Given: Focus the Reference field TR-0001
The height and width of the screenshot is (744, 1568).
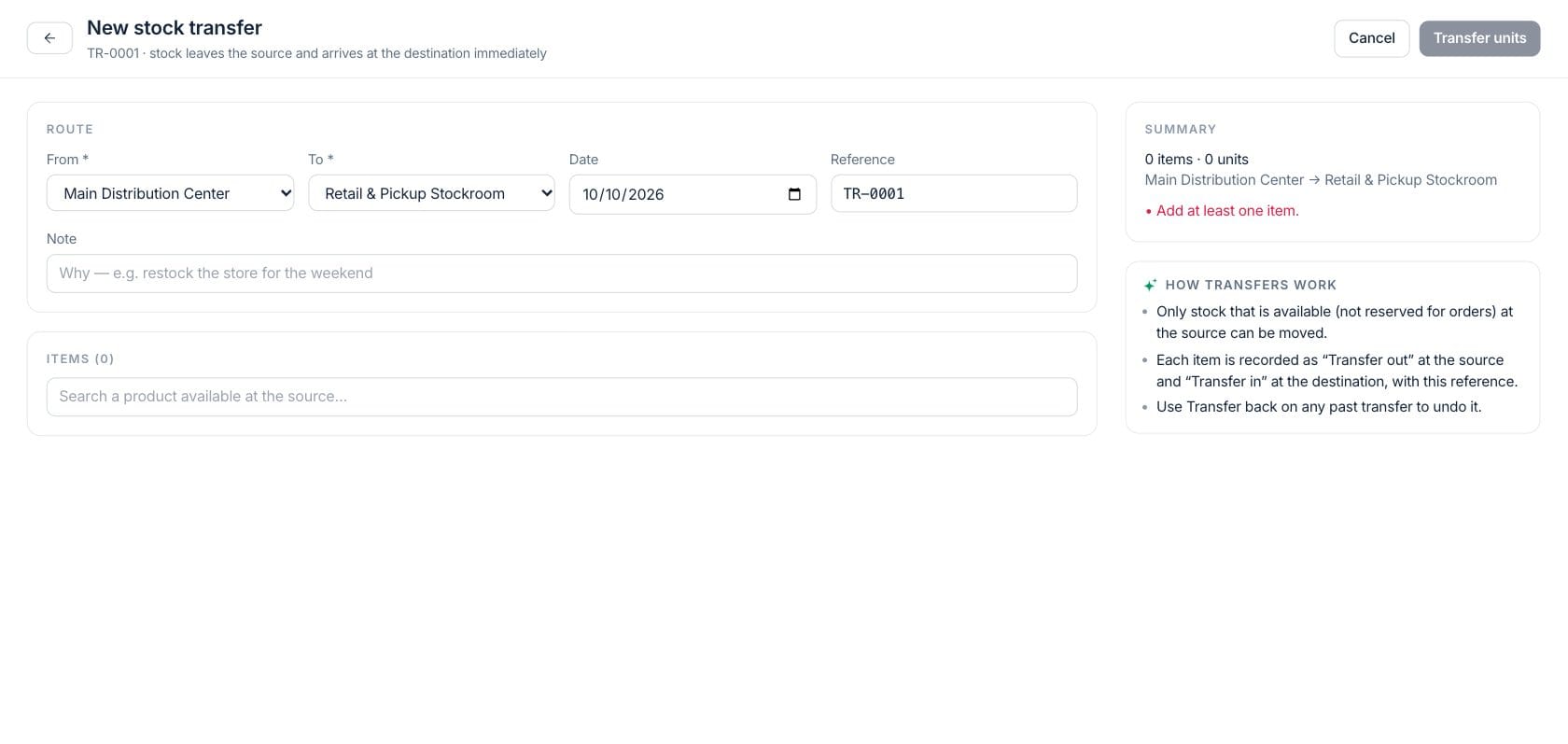Looking at the screenshot, I should click(x=954, y=193).
